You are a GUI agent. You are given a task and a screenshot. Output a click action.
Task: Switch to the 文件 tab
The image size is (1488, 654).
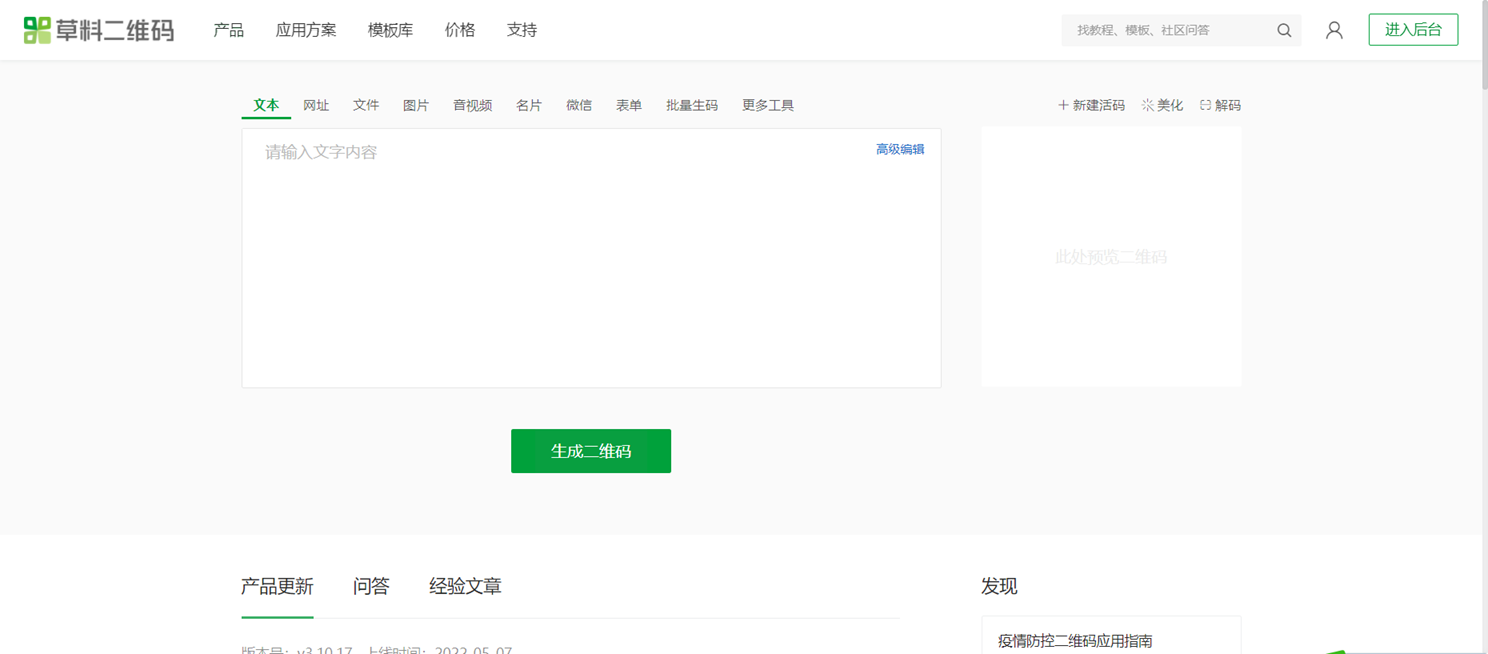tap(366, 105)
